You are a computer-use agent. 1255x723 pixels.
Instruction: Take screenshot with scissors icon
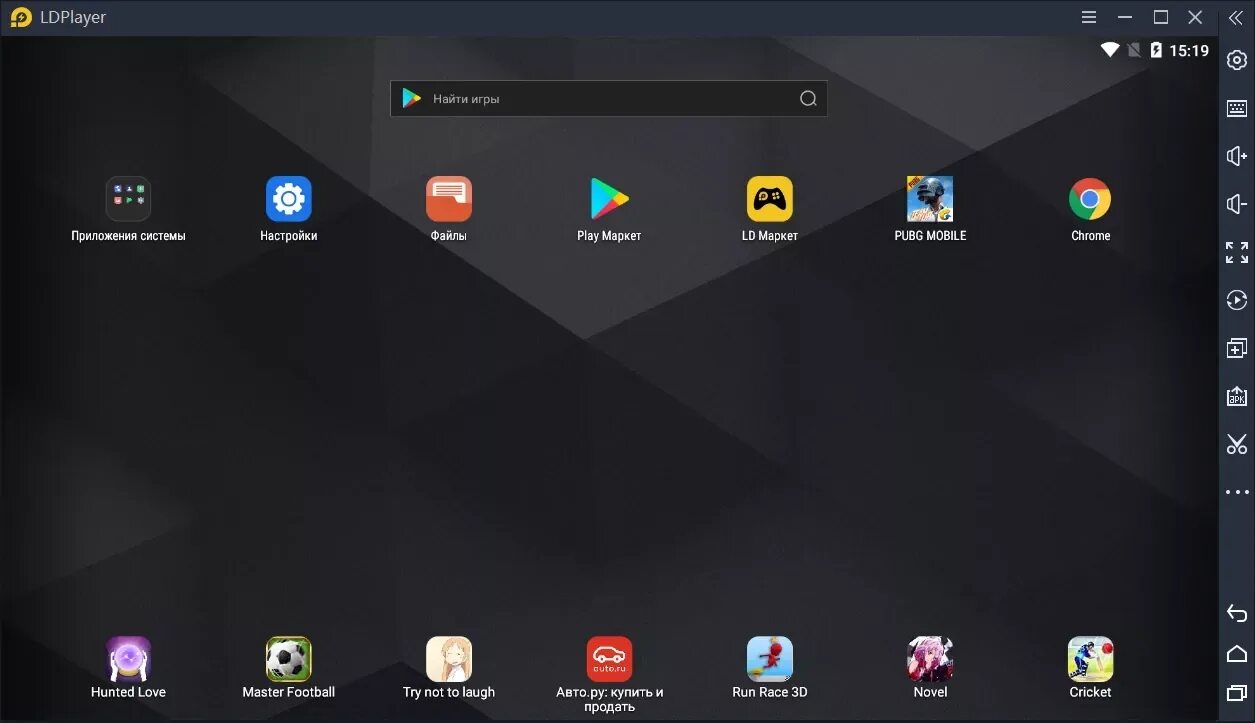click(x=1237, y=444)
